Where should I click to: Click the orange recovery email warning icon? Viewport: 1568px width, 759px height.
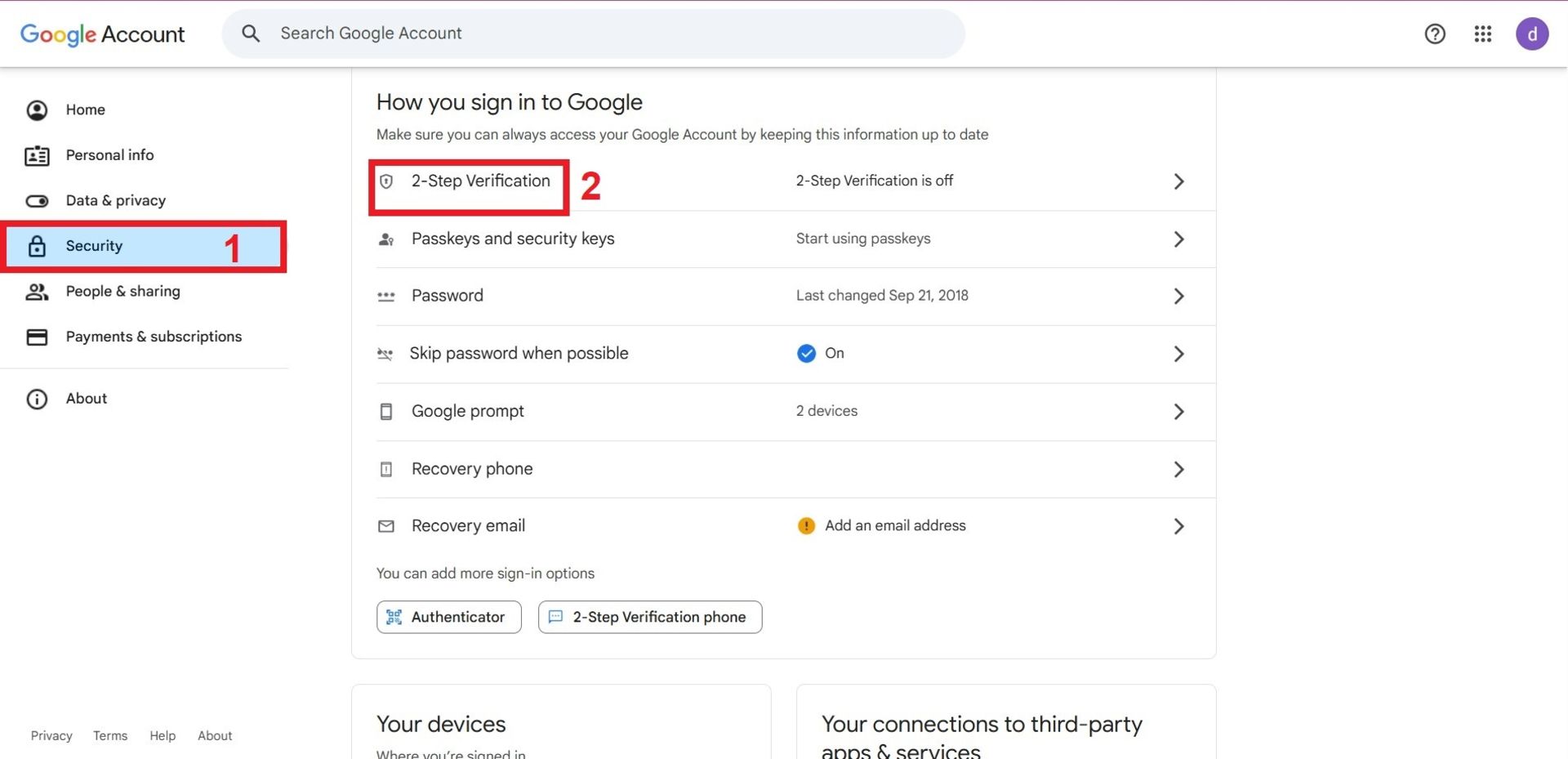click(806, 525)
